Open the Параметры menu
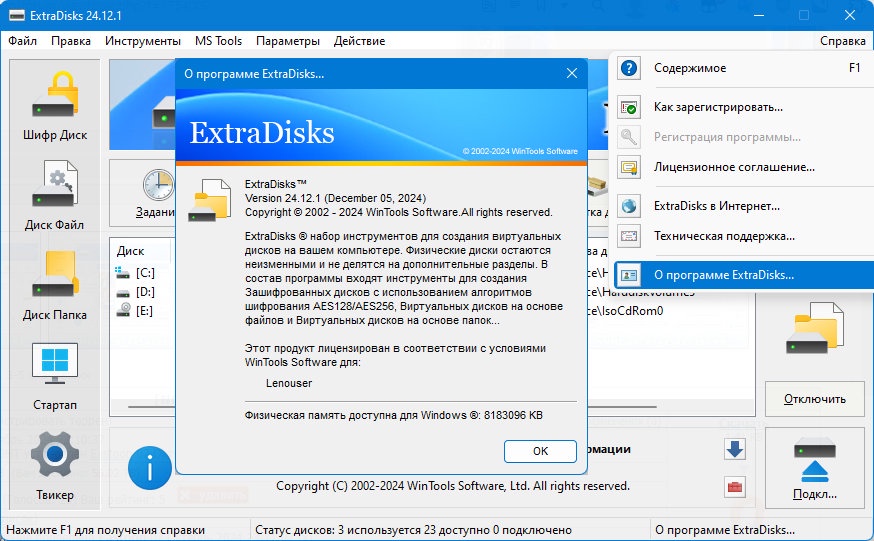Viewport: 874px width, 541px height. [x=288, y=41]
